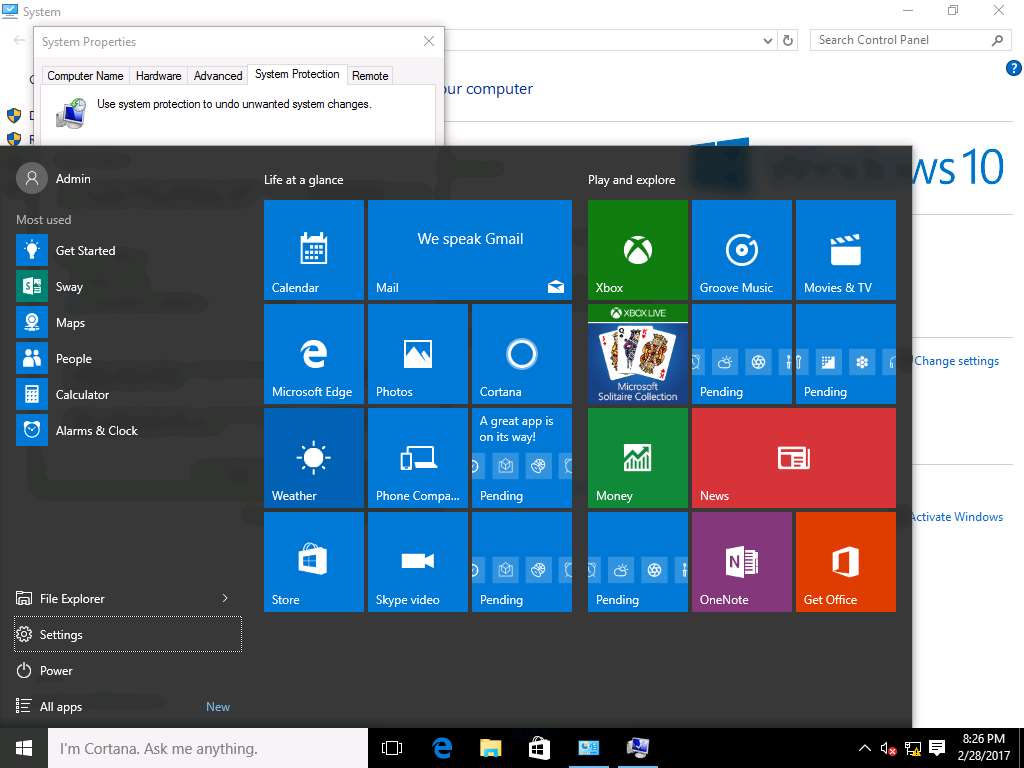
Task: Open the 'A great app is on its way' pending tile
Action: coord(521,457)
